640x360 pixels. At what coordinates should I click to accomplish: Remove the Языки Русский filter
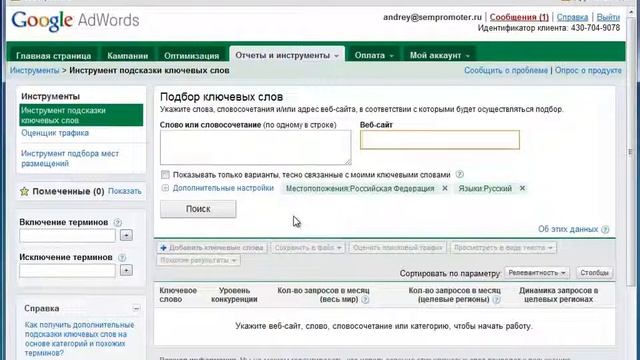tap(522, 188)
